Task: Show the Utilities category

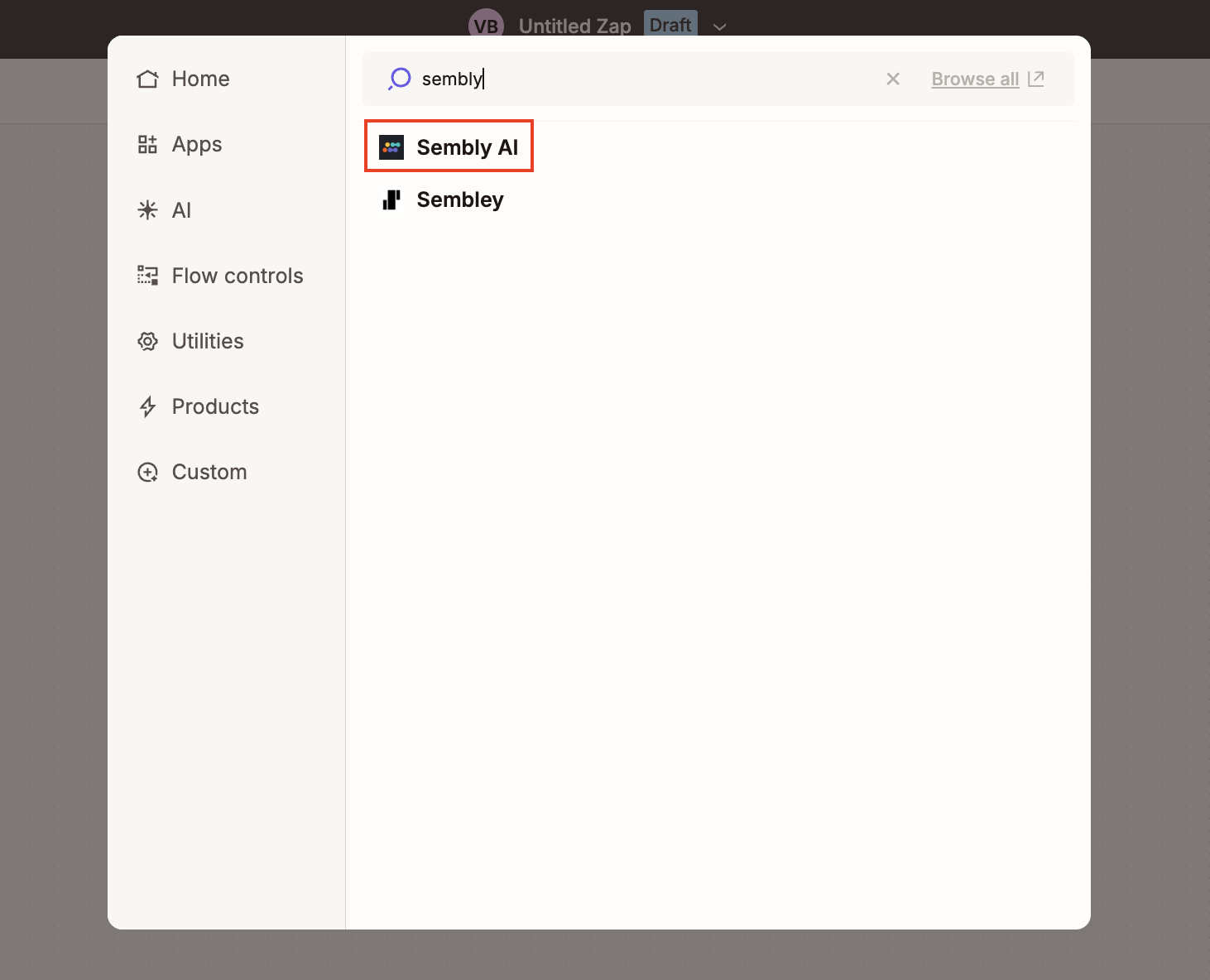Action: [x=190, y=341]
